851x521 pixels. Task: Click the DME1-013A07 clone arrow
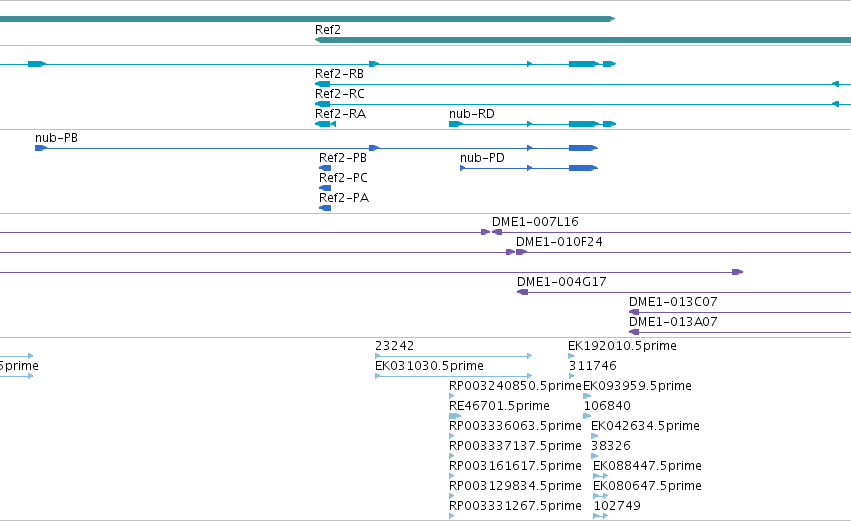click(x=634, y=333)
